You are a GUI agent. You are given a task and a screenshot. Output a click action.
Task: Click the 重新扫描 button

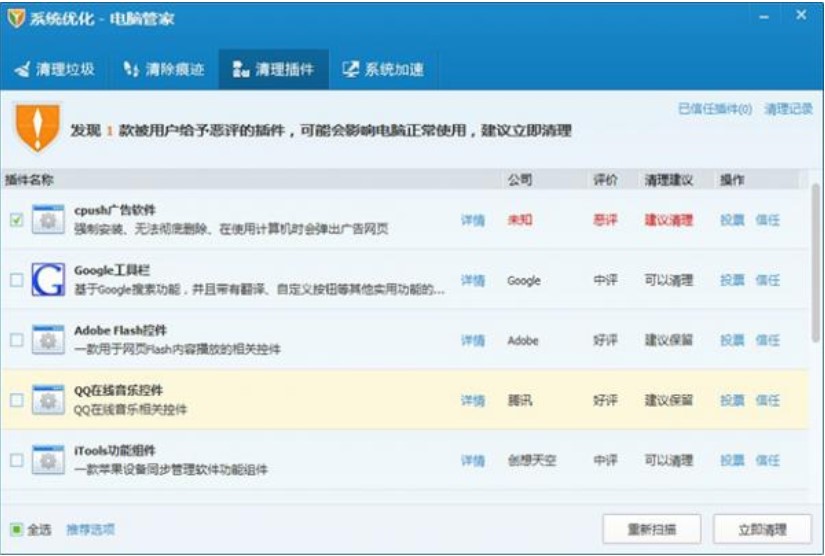(x=652, y=529)
